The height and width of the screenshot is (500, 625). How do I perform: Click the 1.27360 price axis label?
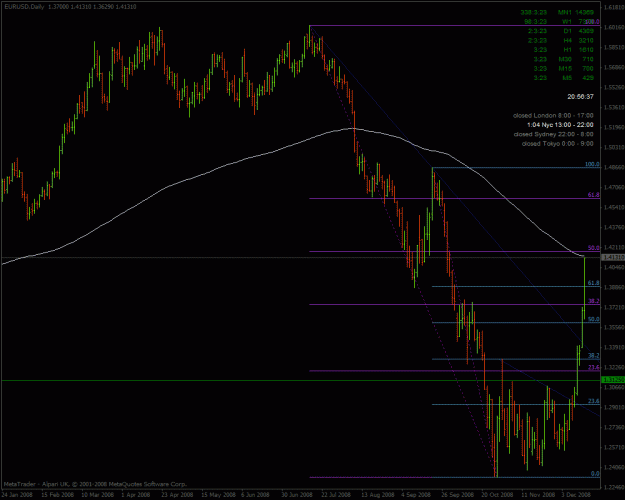click(x=614, y=427)
